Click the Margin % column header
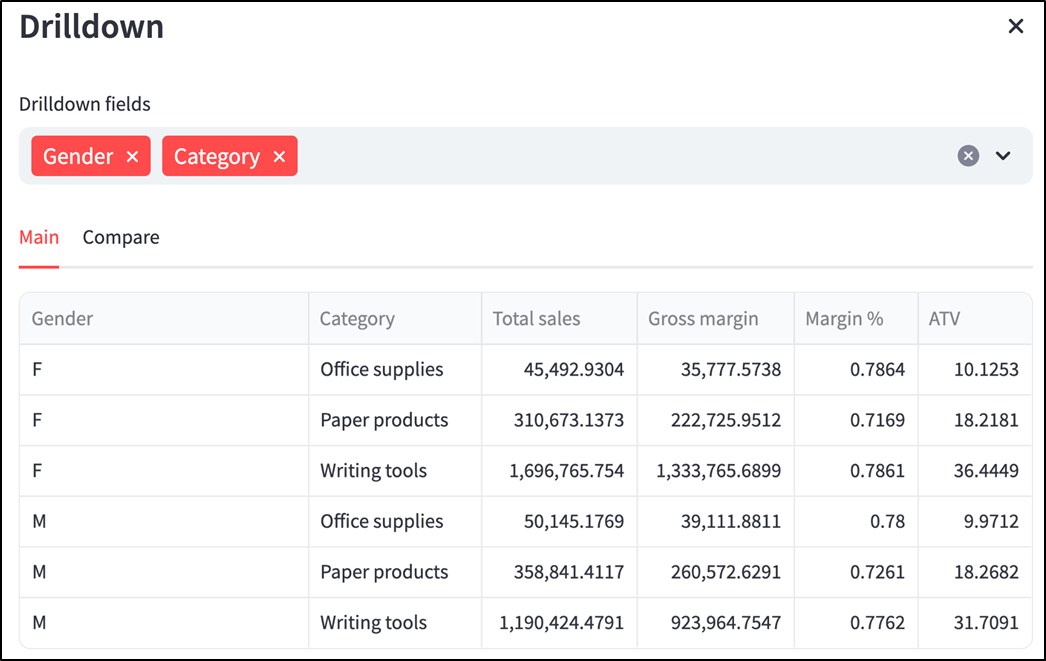 coord(856,319)
